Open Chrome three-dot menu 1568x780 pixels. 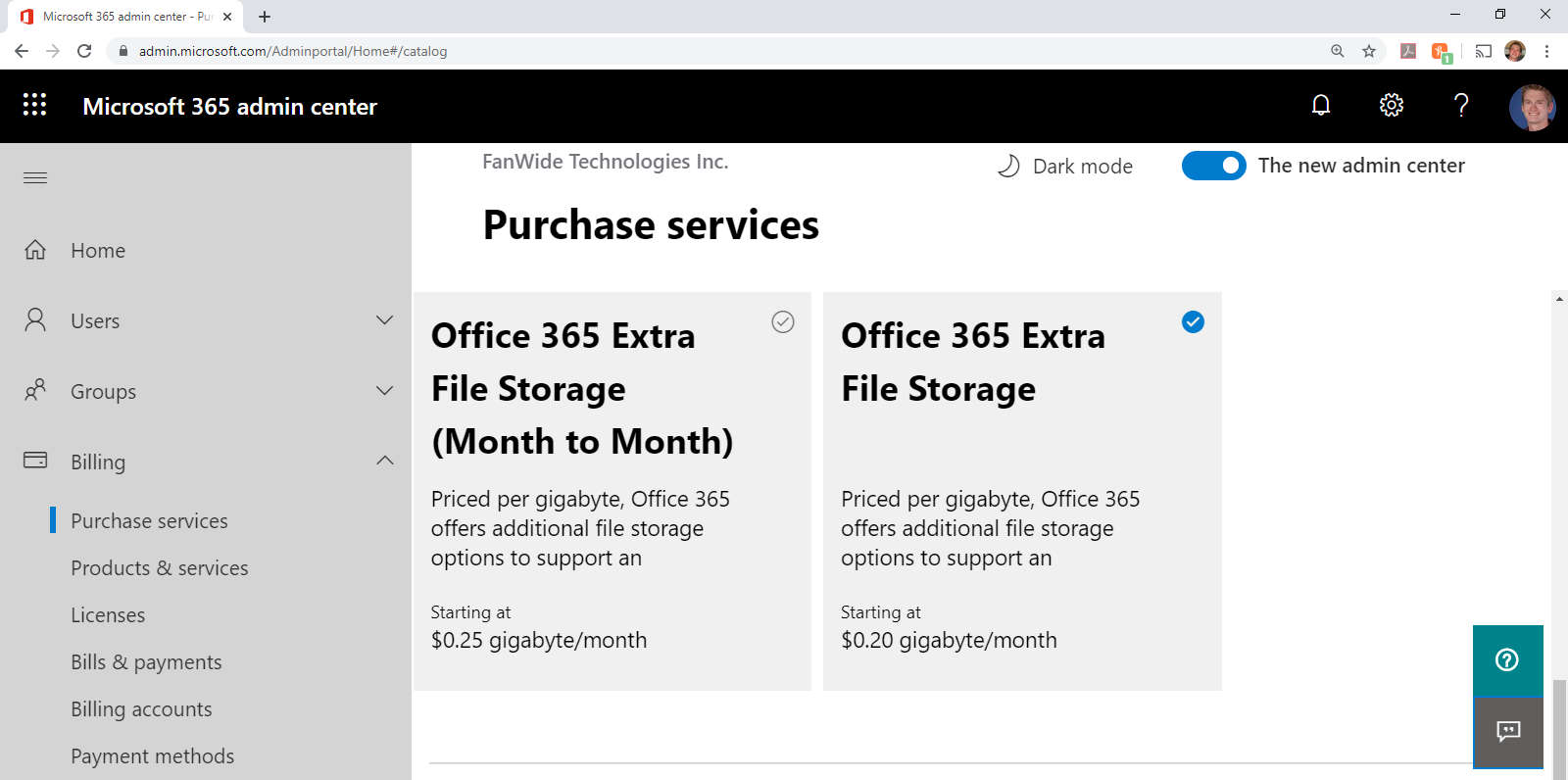pyautogui.click(x=1546, y=51)
